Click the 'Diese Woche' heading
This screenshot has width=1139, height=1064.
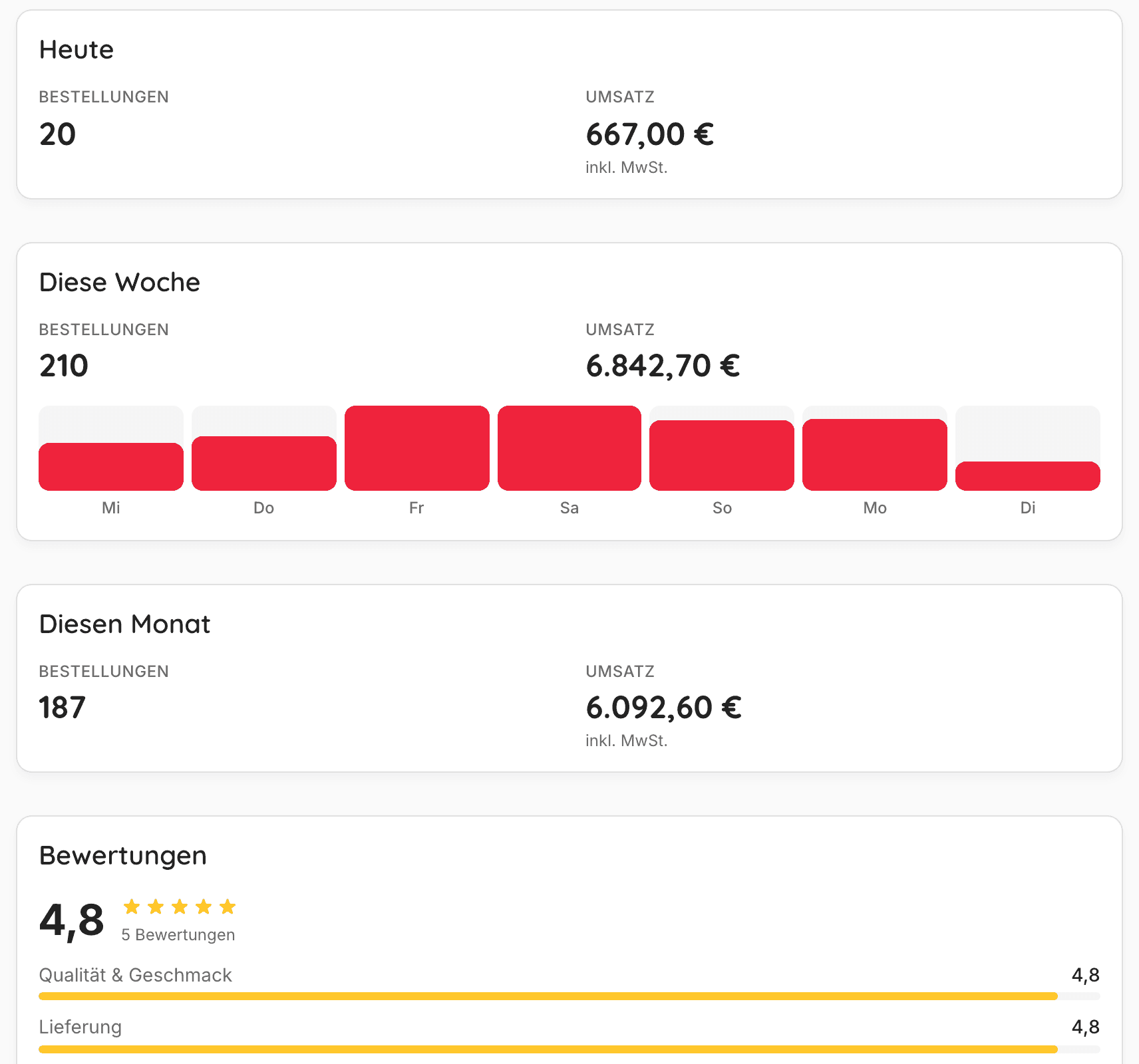coord(120,283)
